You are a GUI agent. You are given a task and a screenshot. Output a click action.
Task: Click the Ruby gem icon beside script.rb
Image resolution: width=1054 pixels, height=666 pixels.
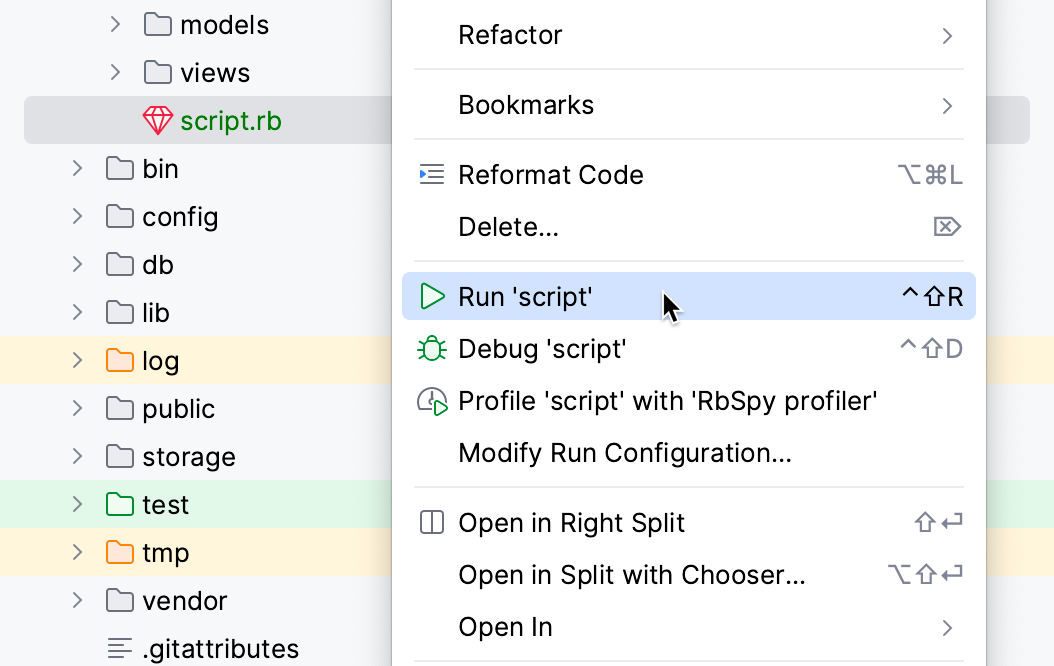[157, 120]
